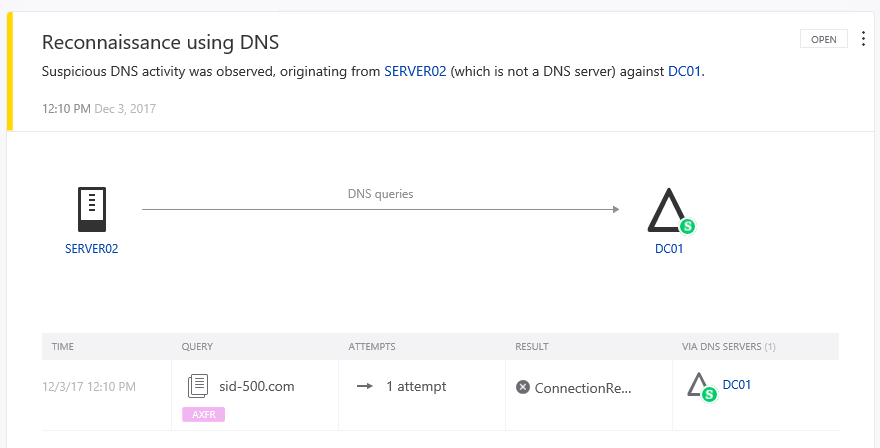
Task: Click the SERVER02 label under the server icon
Action: [91, 249]
